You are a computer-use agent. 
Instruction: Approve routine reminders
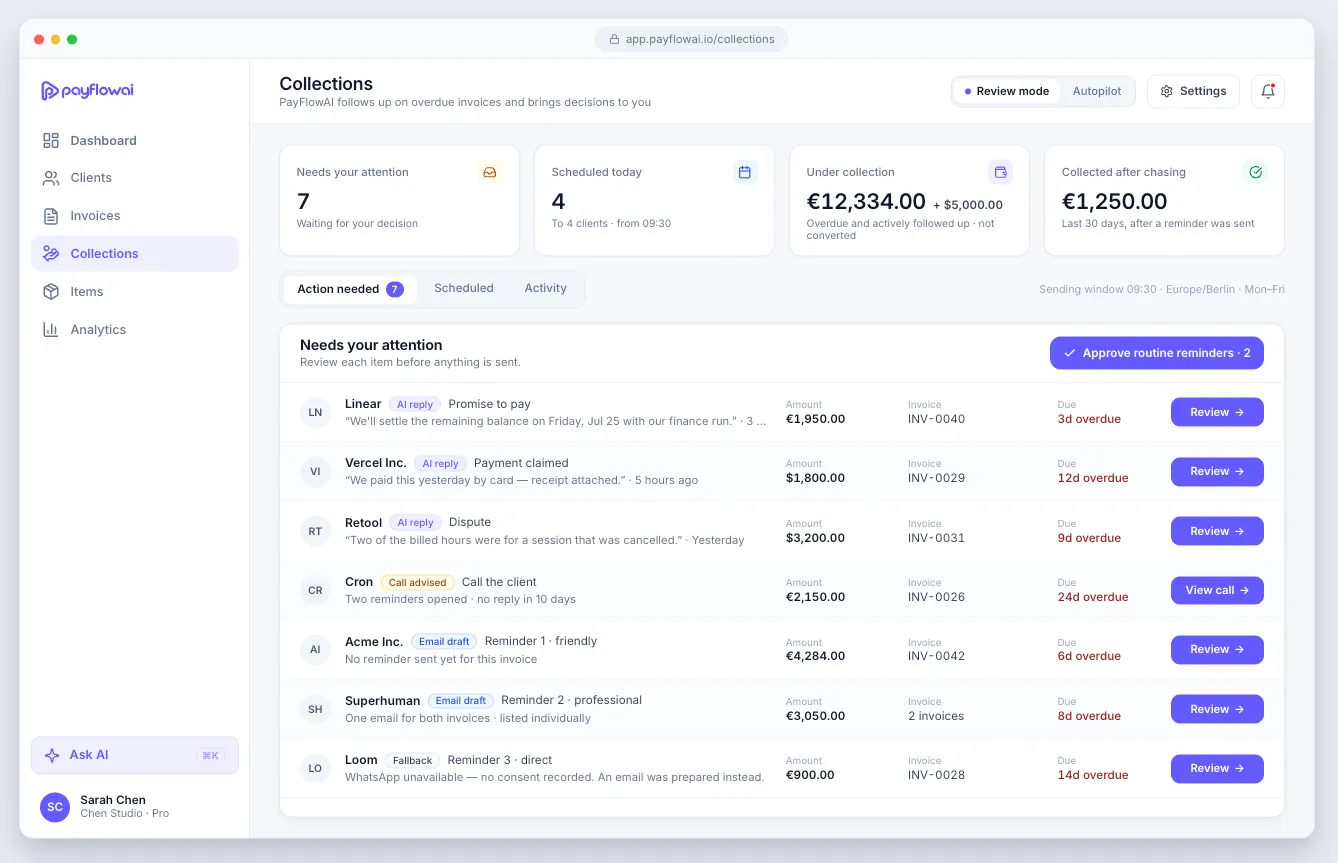tap(1157, 353)
